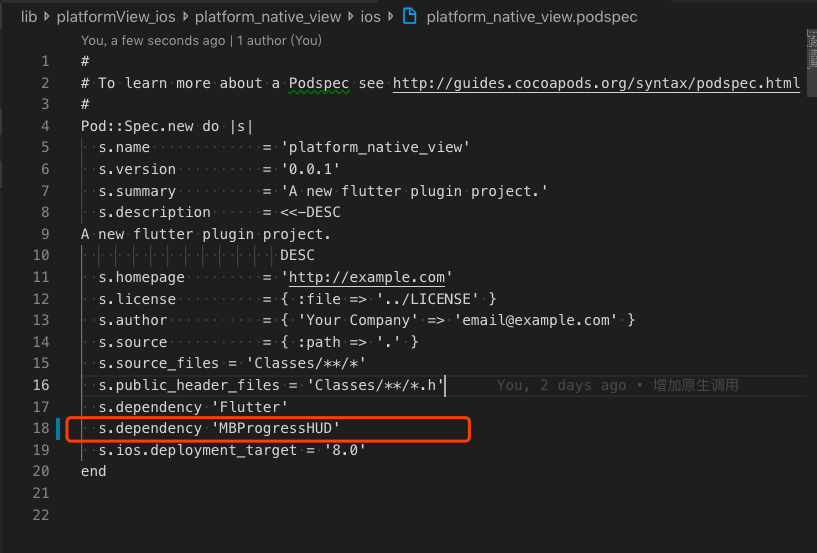Click the '0.0.1' version string
817x553 pixels.
click(x=311, y=169)
